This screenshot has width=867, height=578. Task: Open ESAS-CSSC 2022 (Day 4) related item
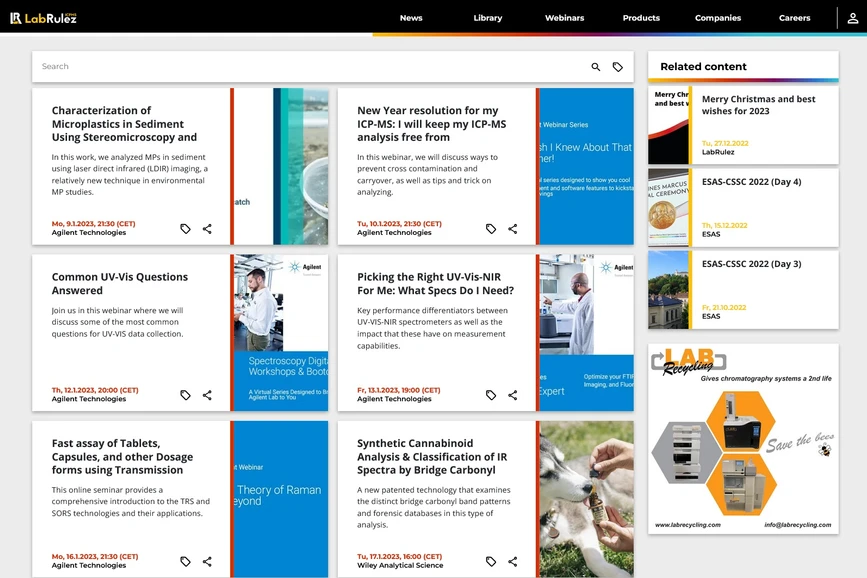(751, 182)
